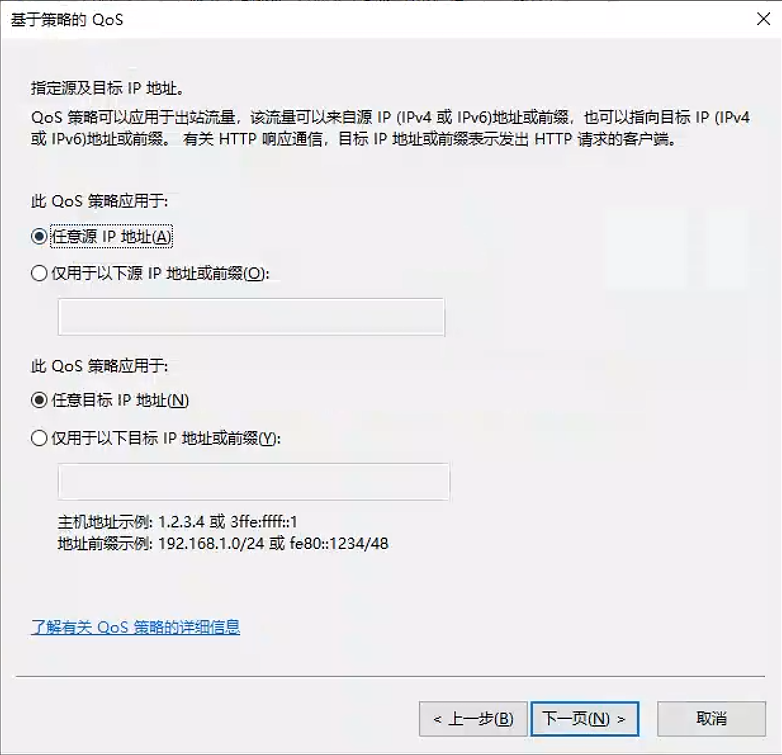Go back with the 上一步(B) button
Image resolution: width=782 pixels, height=755 pixels.
(473, 719)
